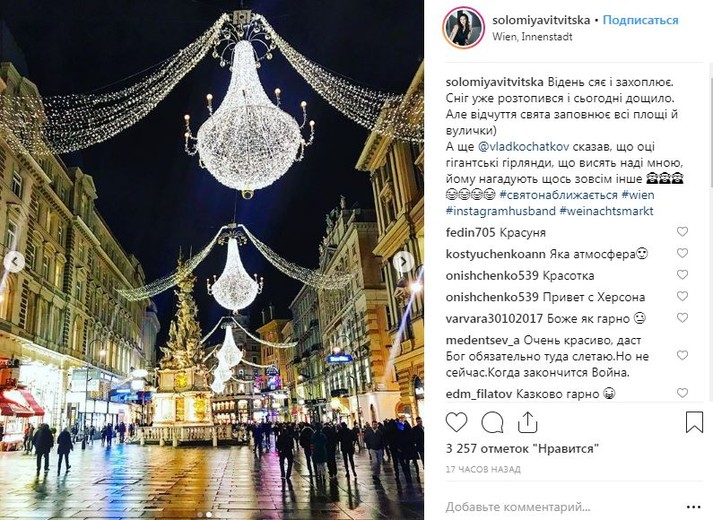The width and height of the screenshot is (713, 520).
Task: View the 3 257 likes list
Action: click(522, 449)
